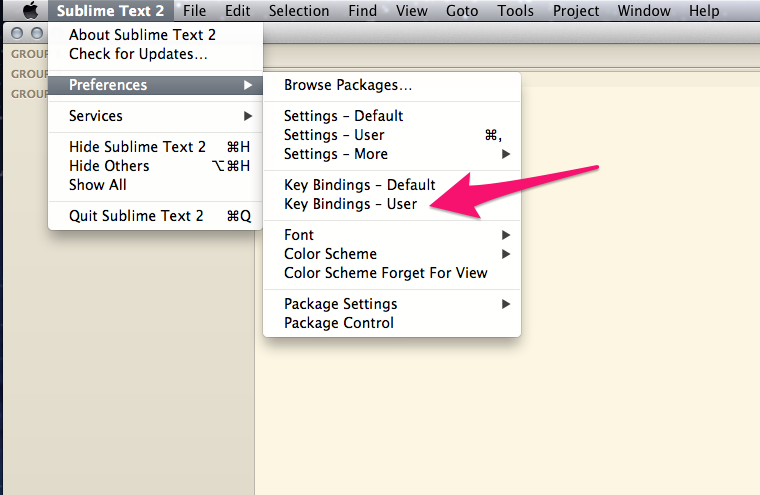Expand the Package Settings submenu
This screenshot has width=760, height=495.
pyautogui.click(x=340, y=304)
